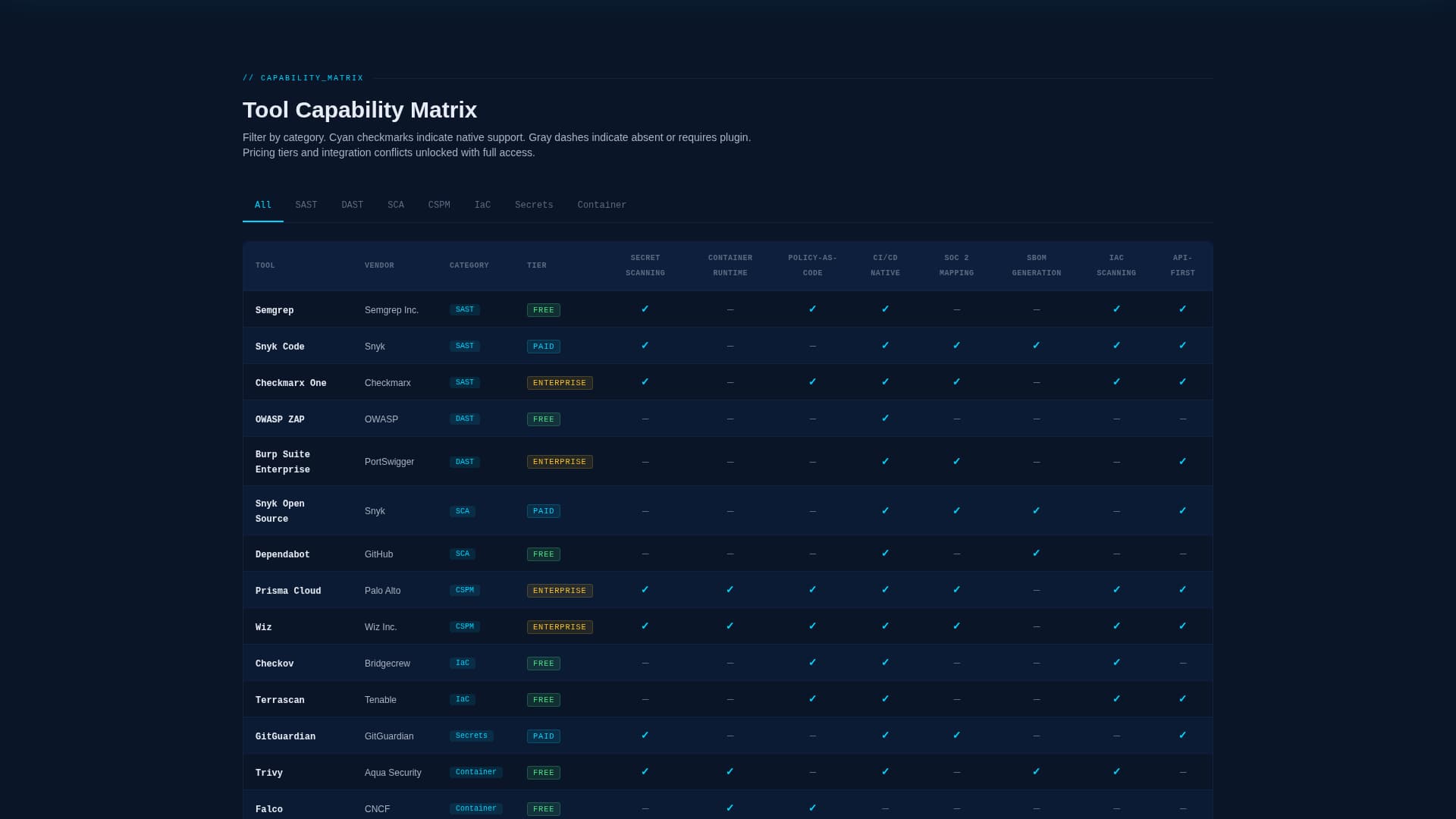Viewport: 1456px width, 819px height.
Task: Click Checkov's IaC Scanning checkmark
Action: pyautogui.click(x=1116, y=663)
